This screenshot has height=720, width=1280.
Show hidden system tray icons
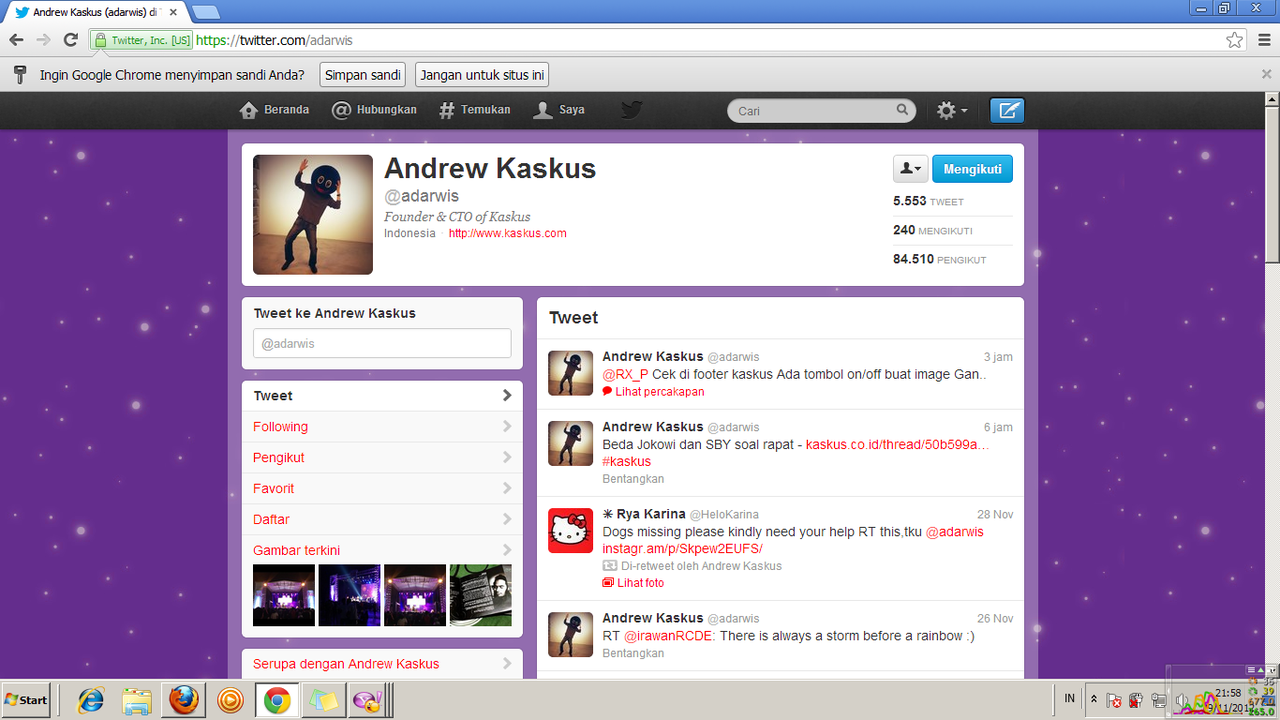point(1094,699)
